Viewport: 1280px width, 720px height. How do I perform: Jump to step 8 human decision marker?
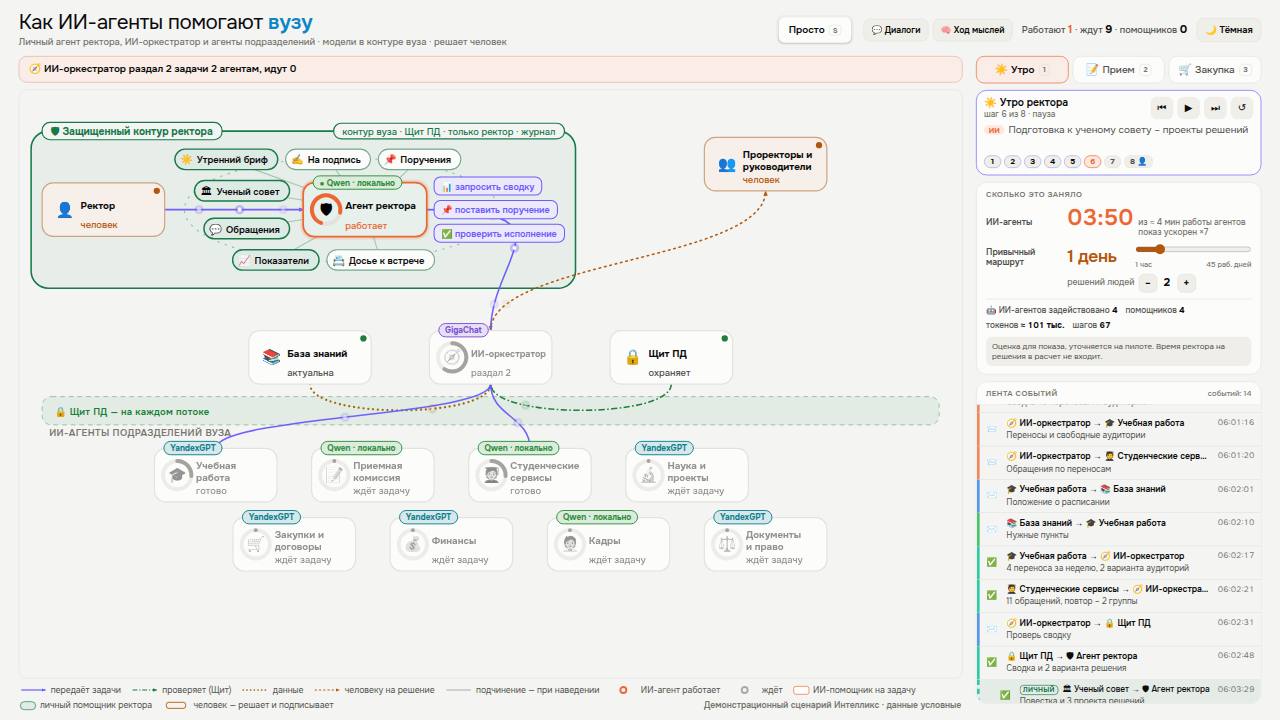point(1137,161)
